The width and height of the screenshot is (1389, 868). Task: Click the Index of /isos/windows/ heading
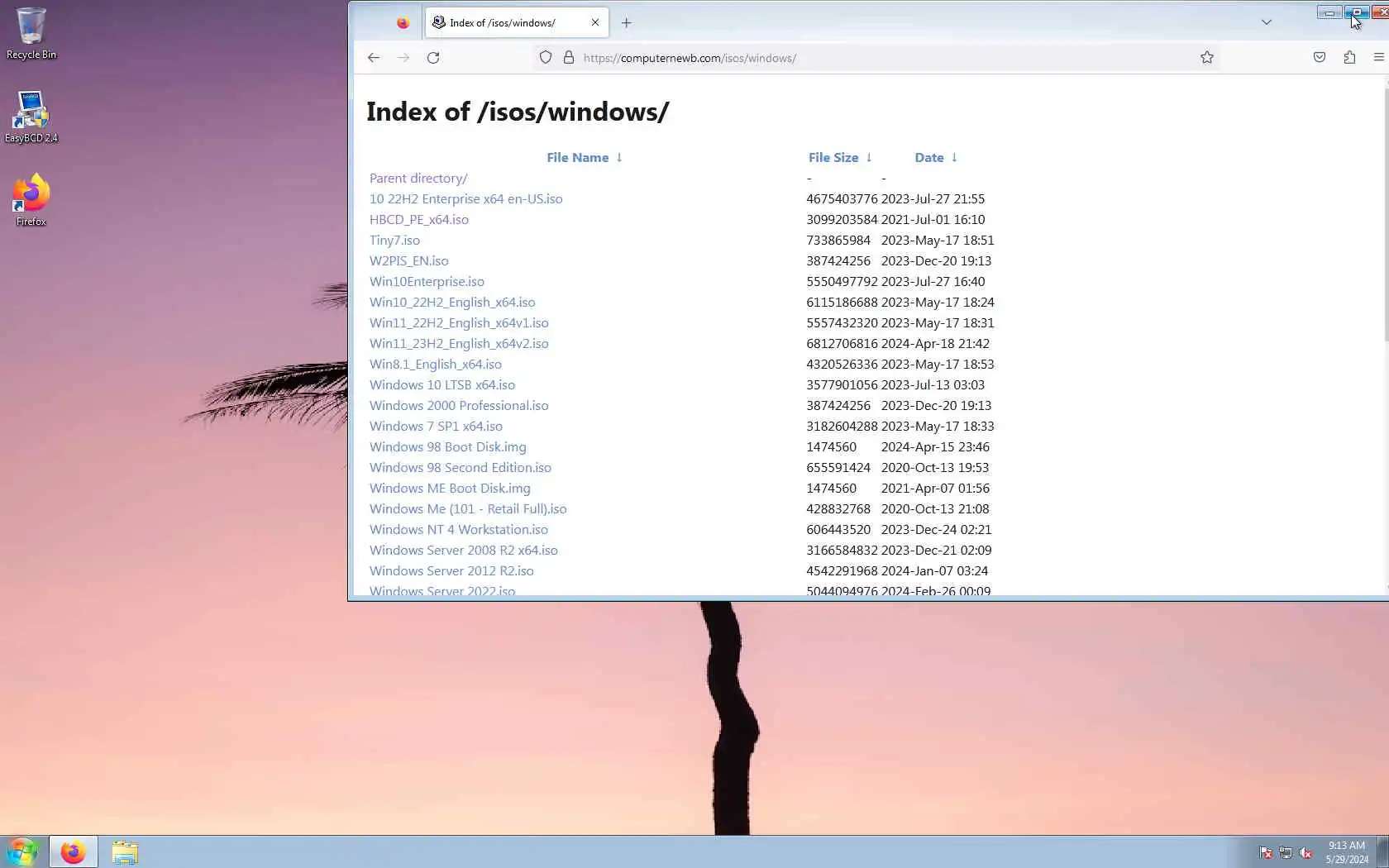click(518, 112)
